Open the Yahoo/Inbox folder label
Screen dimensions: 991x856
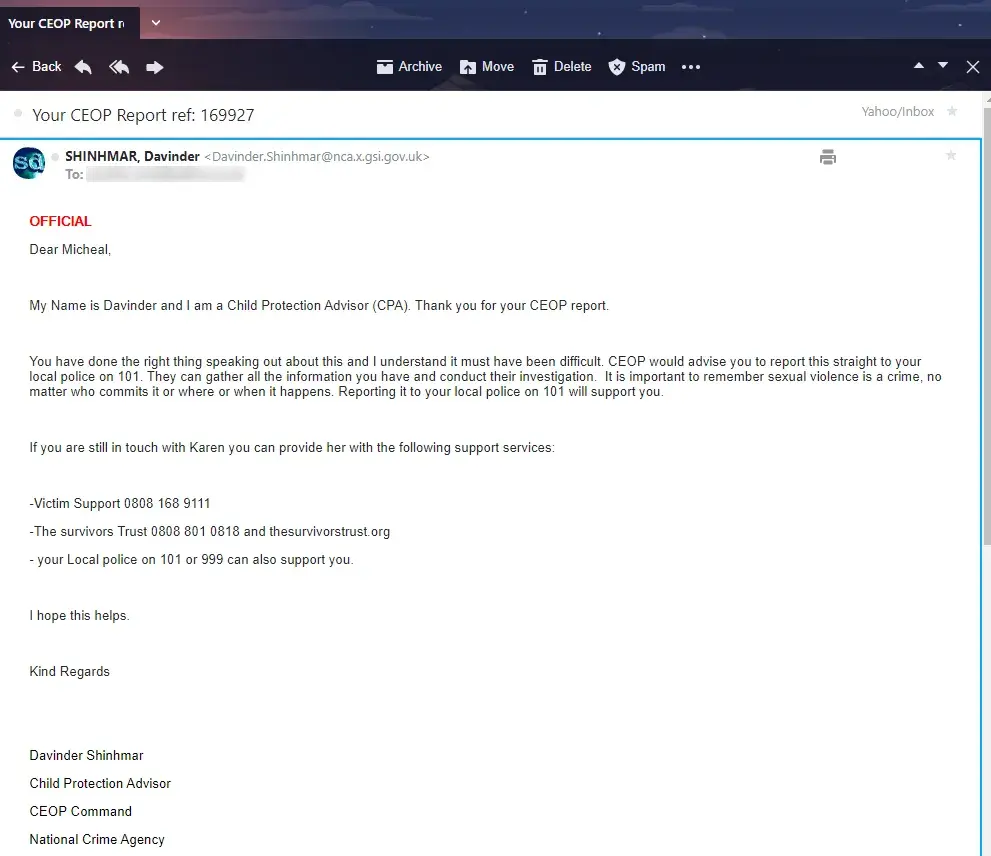897,112
